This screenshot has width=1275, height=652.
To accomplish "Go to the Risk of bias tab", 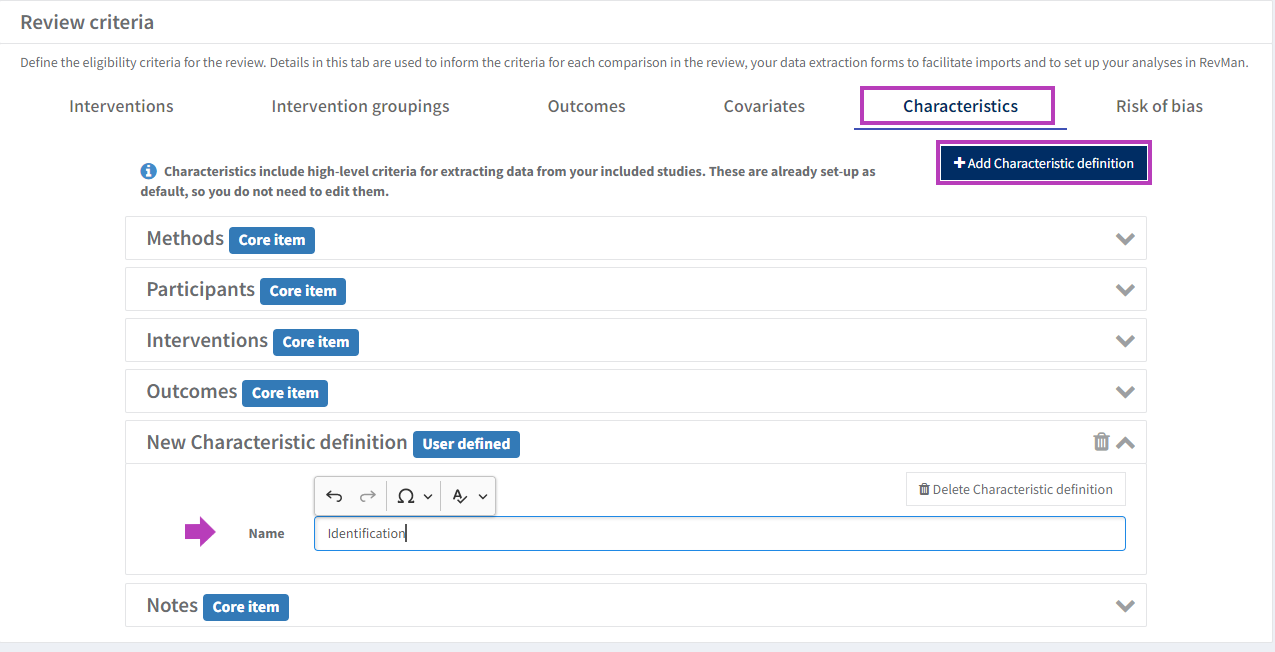I will [1159, 106].
